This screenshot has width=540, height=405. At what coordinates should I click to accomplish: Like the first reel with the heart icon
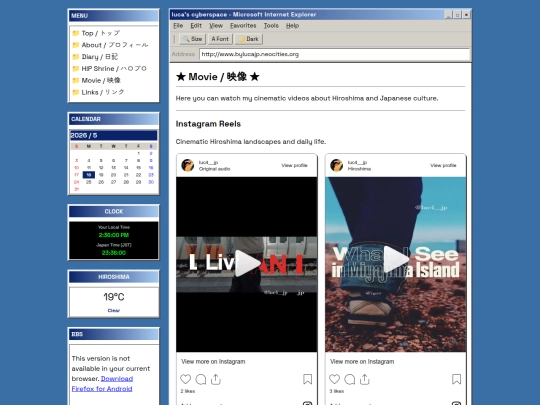click(185, 379)
